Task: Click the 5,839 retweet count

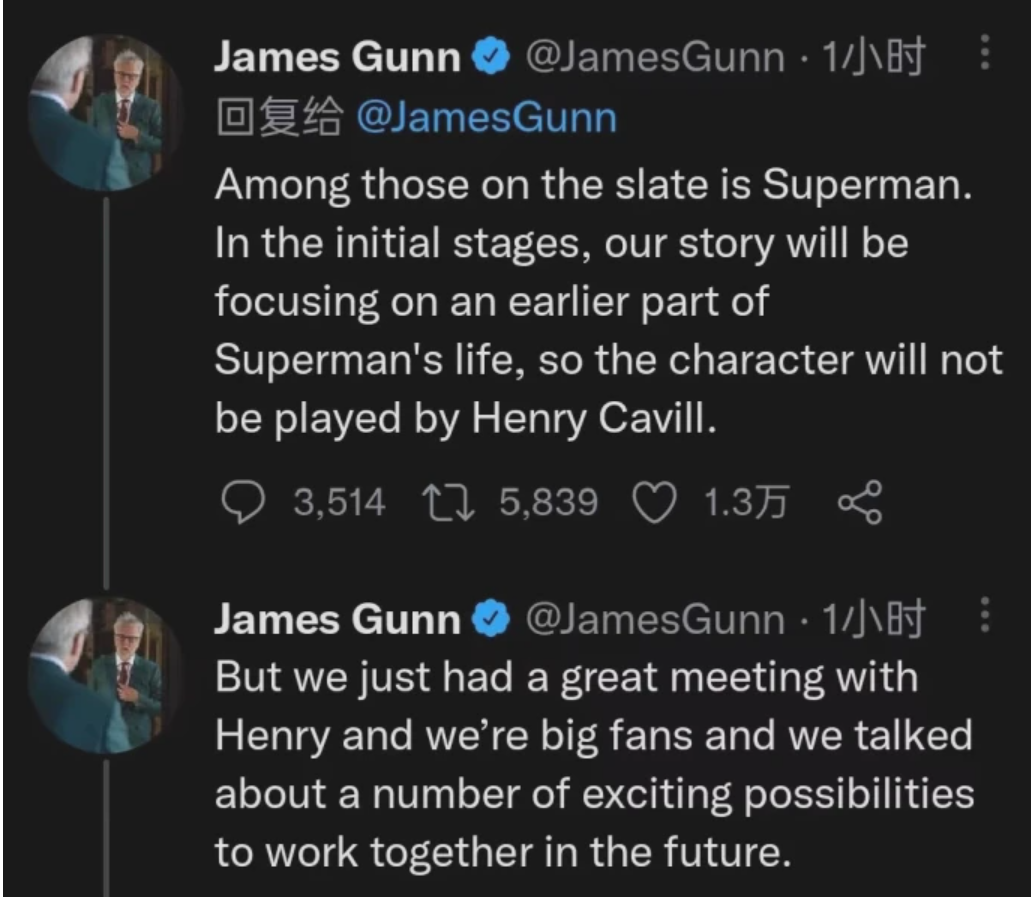Action: [548, 502]
